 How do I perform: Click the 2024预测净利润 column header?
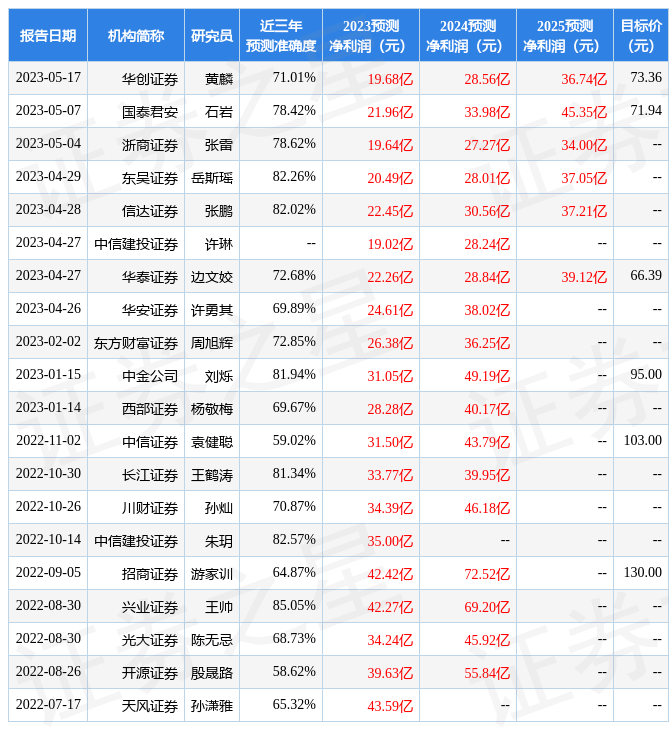coord(468,36)
